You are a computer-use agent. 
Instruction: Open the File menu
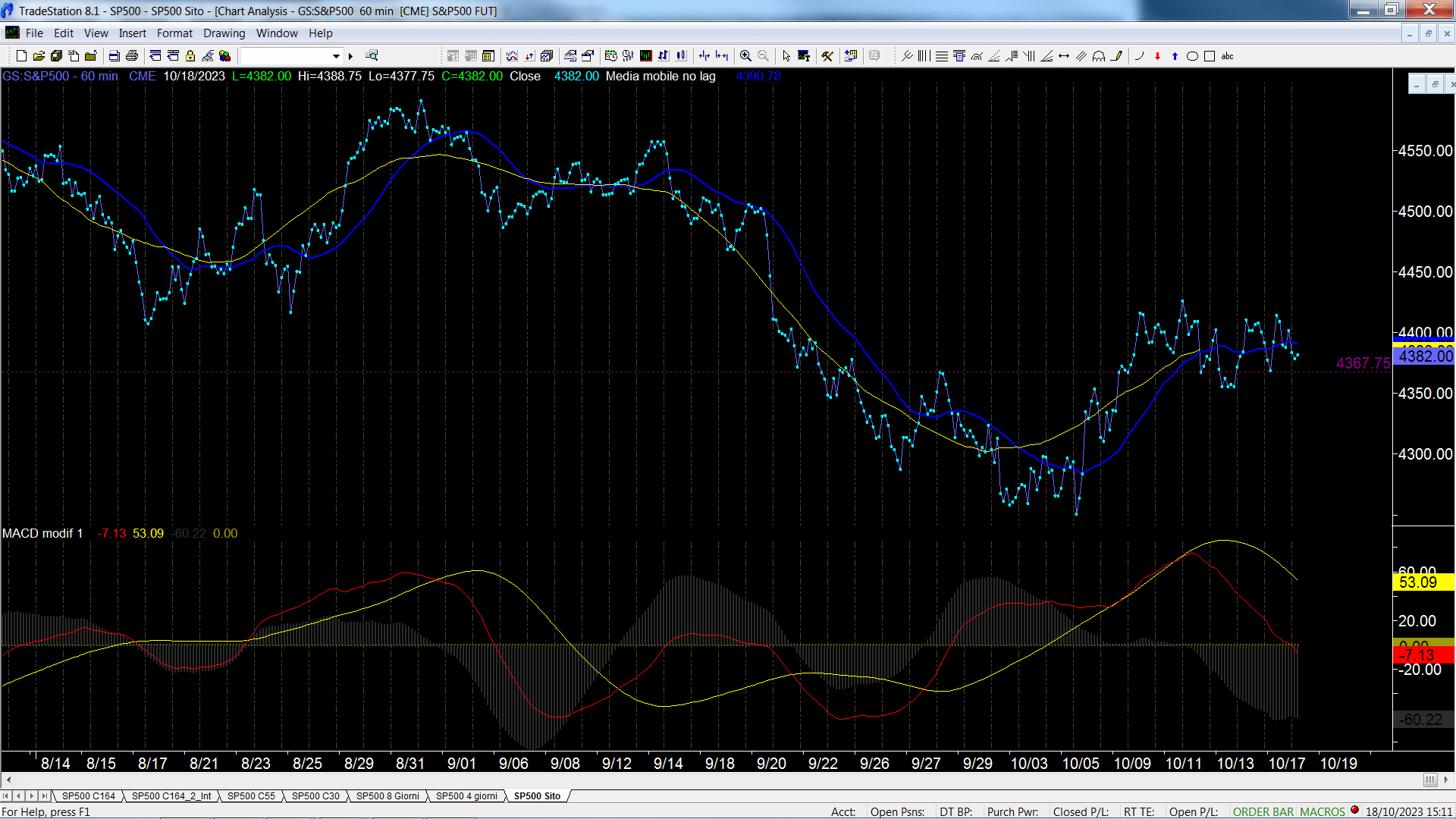coord(34,33)
